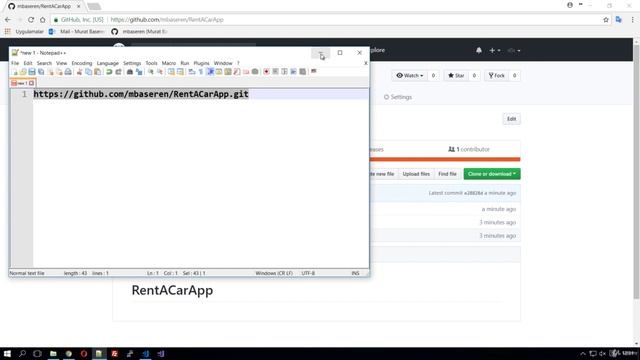640x360 pixels.
Task: Click the Start Recording macro icon
Action: click(266, 72)
